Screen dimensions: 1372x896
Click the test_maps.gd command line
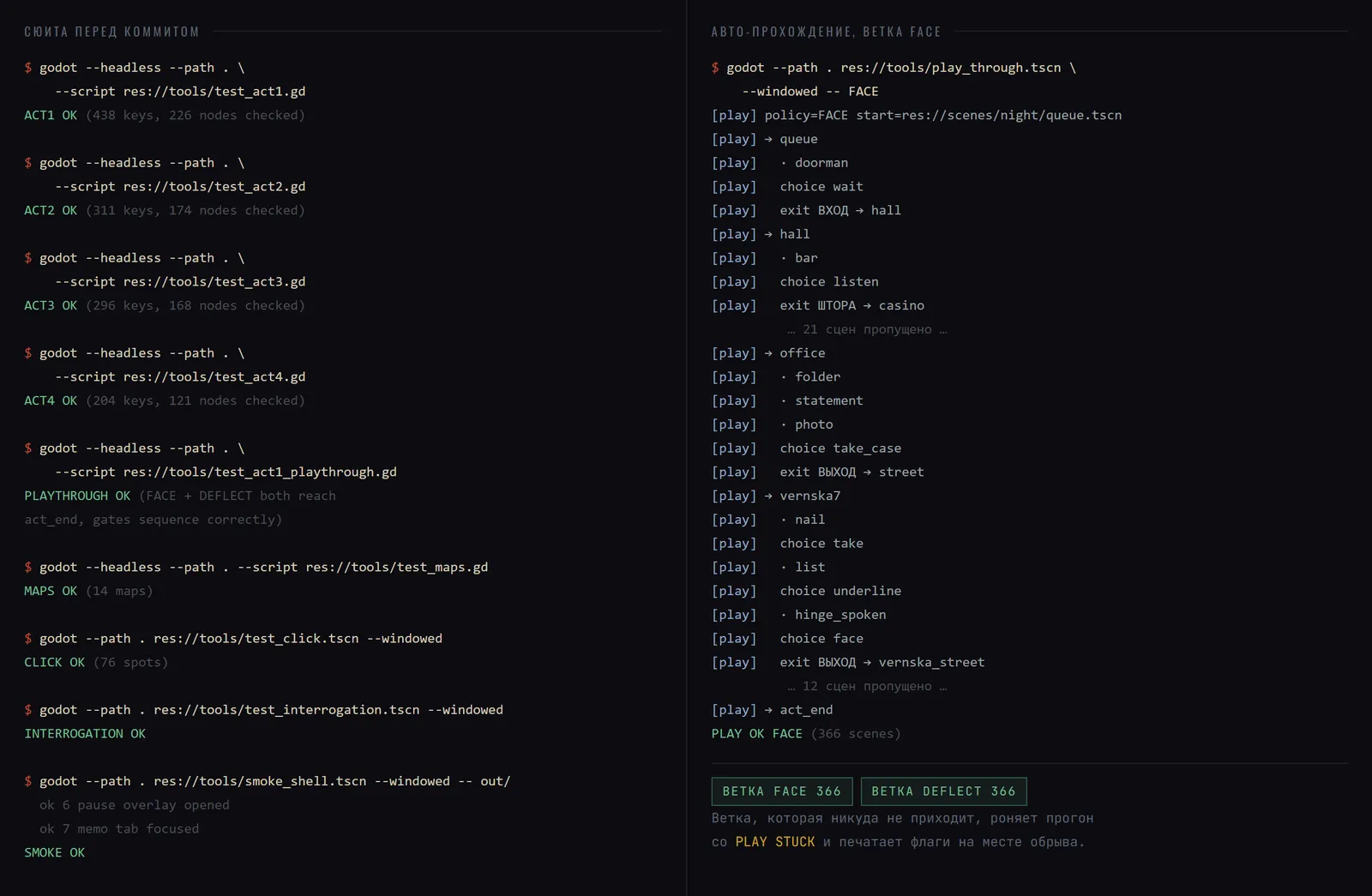(x=256, y=567)
